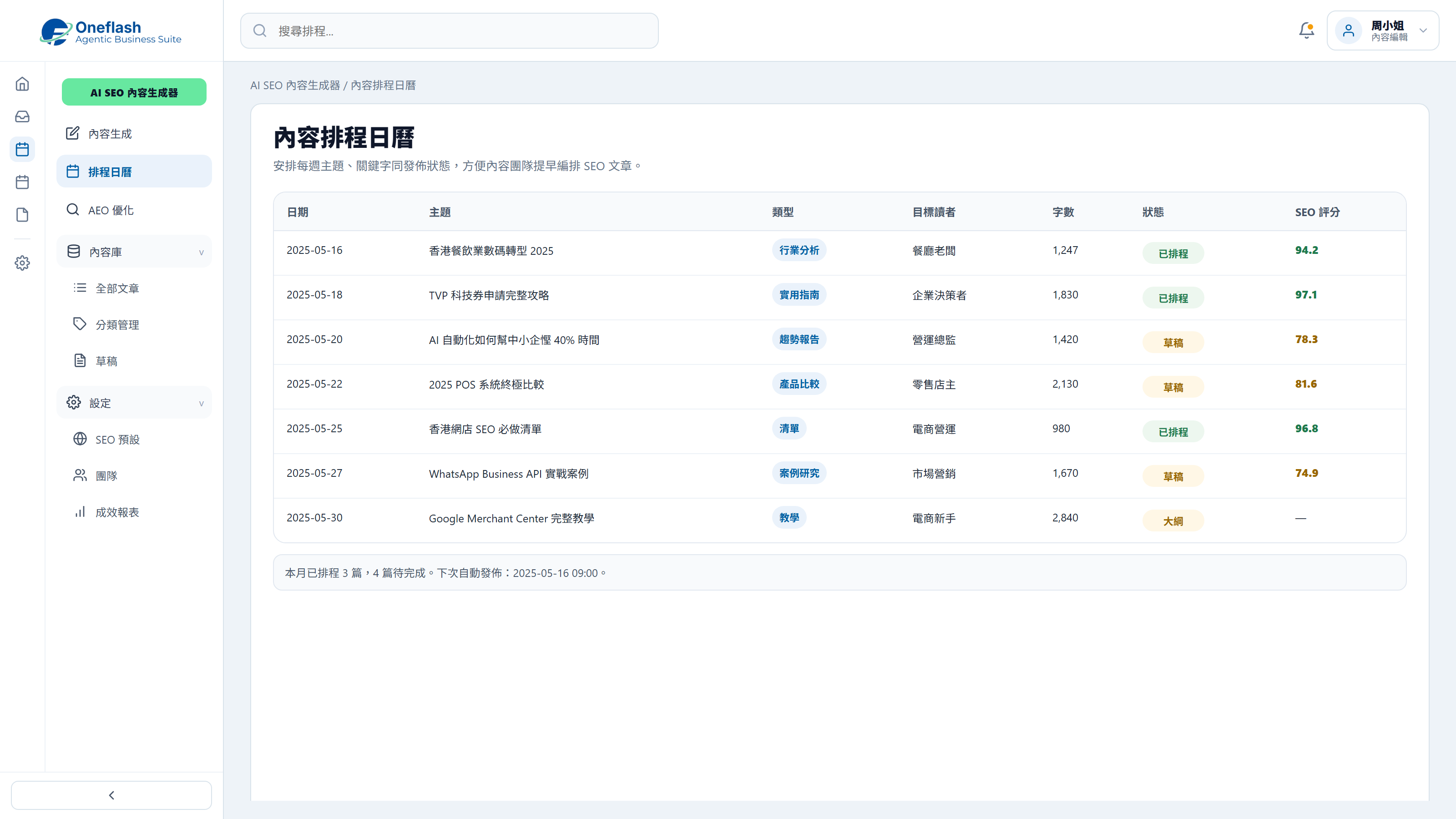Click the SEO score 94.2
This screenshot has height=819, width=1456.
[x=1306, y=250]
